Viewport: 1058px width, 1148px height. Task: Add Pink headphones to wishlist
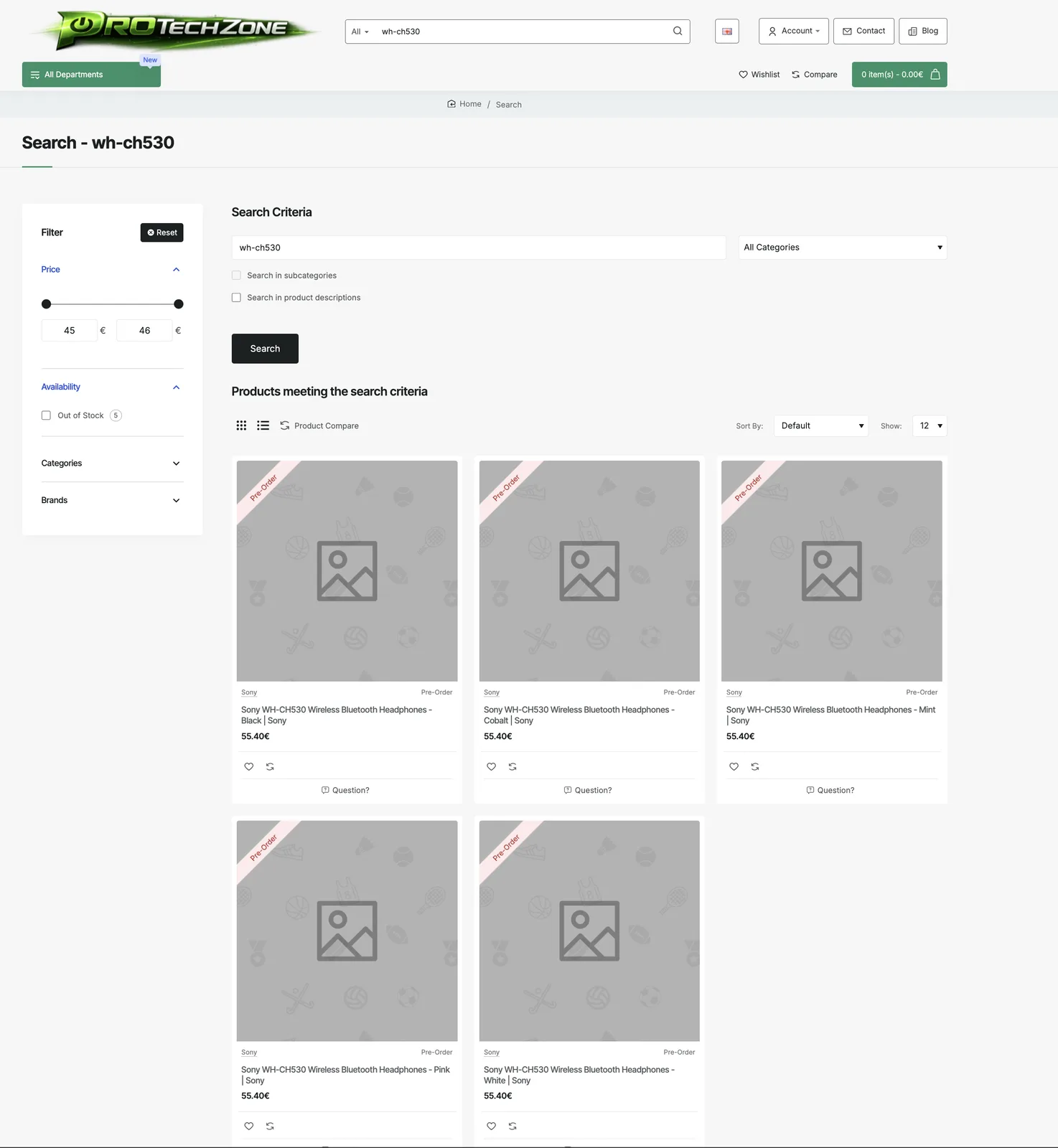click(x=249, y=1126)
